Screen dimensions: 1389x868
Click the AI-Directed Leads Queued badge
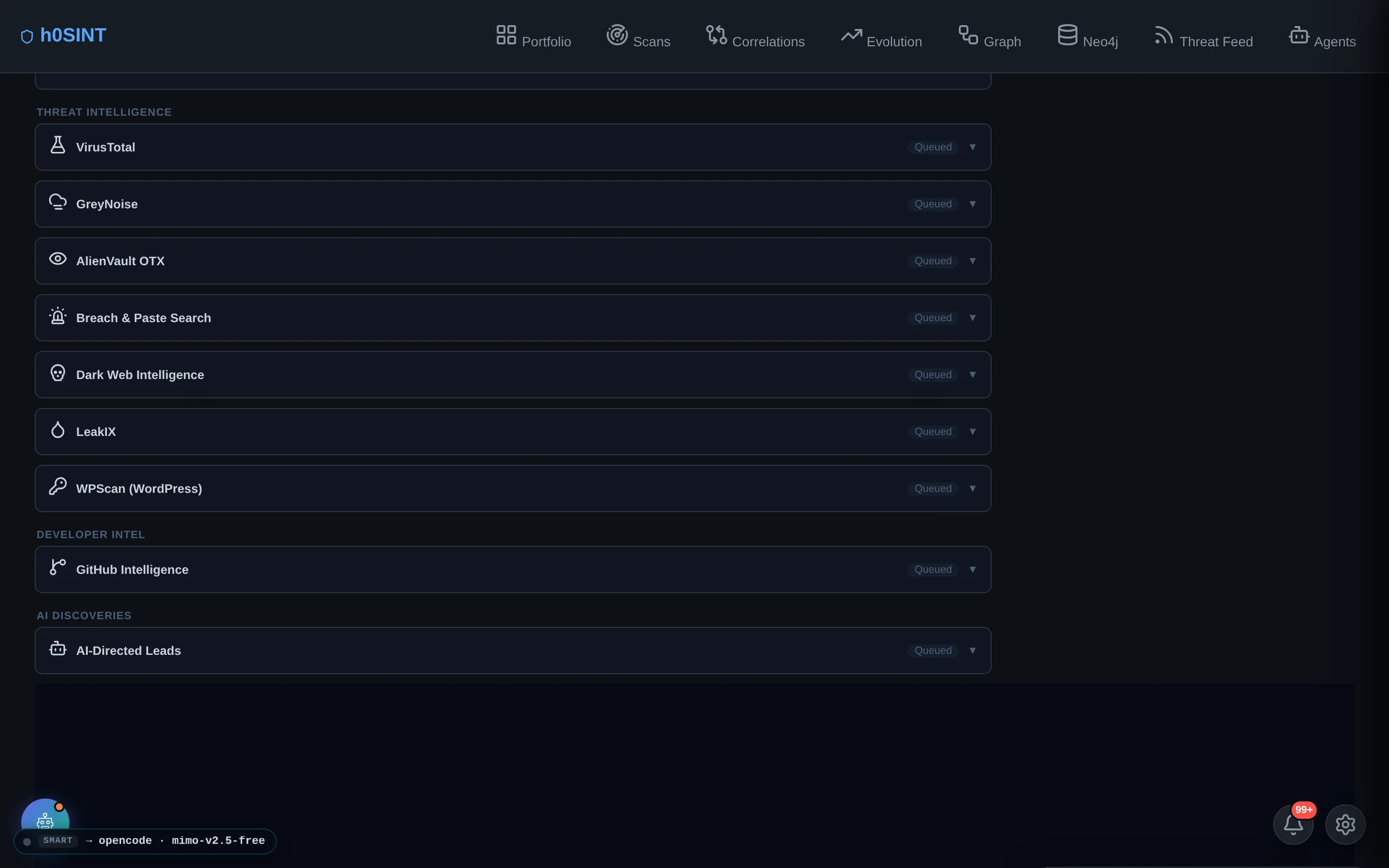933,650
